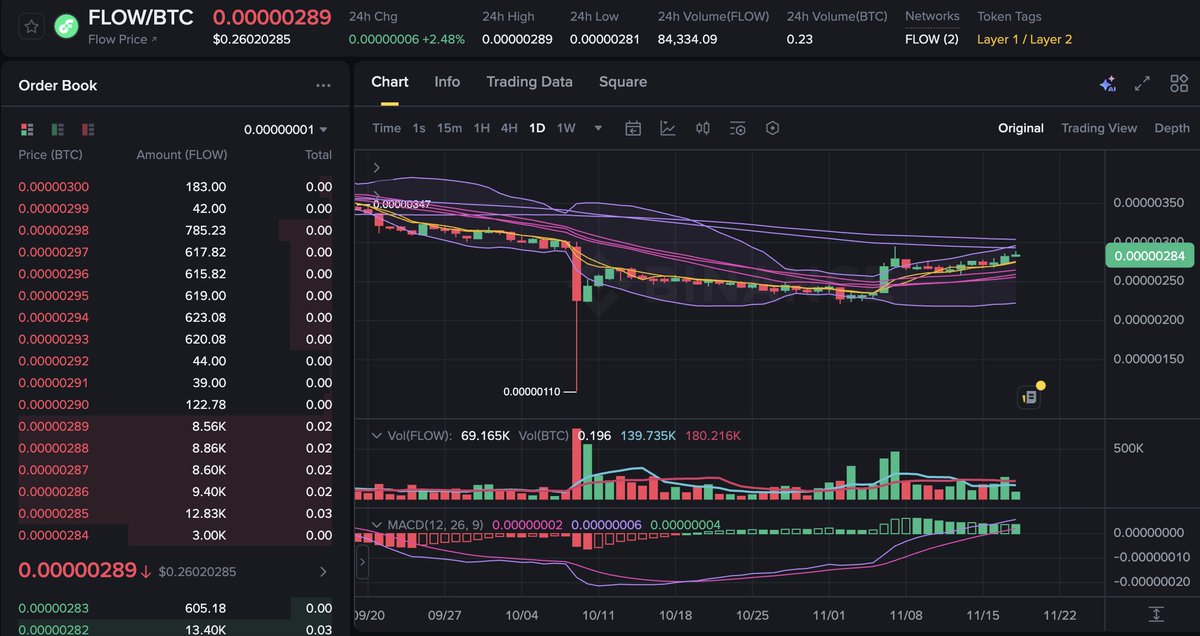Switch to the Chart tab

(390, 82)
